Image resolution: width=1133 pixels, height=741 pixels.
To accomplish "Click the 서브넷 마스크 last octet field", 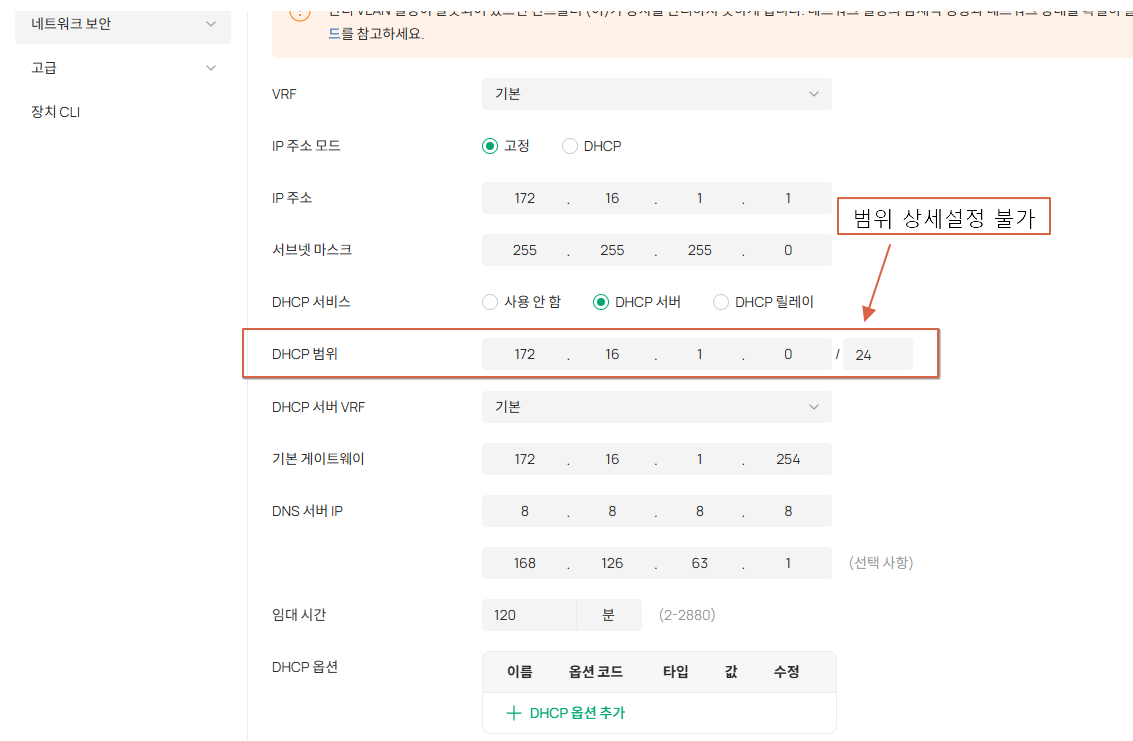I will coord(788,250).
